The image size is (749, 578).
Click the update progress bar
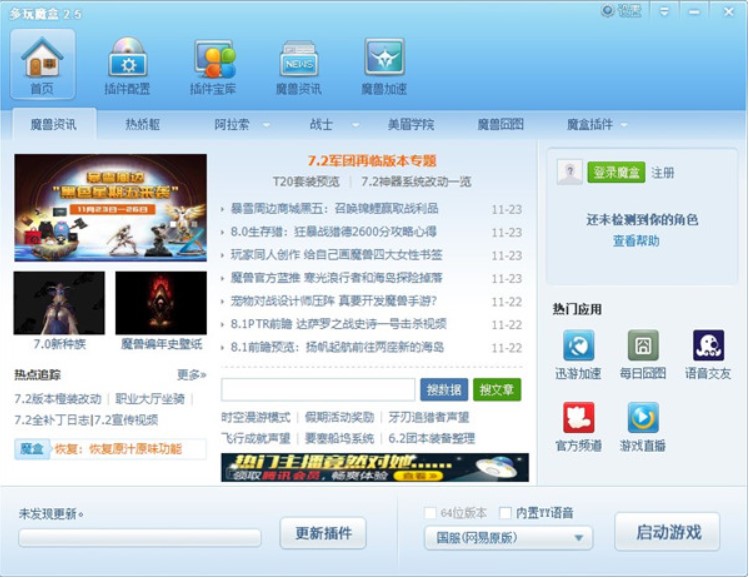click(x=139, y=538)
